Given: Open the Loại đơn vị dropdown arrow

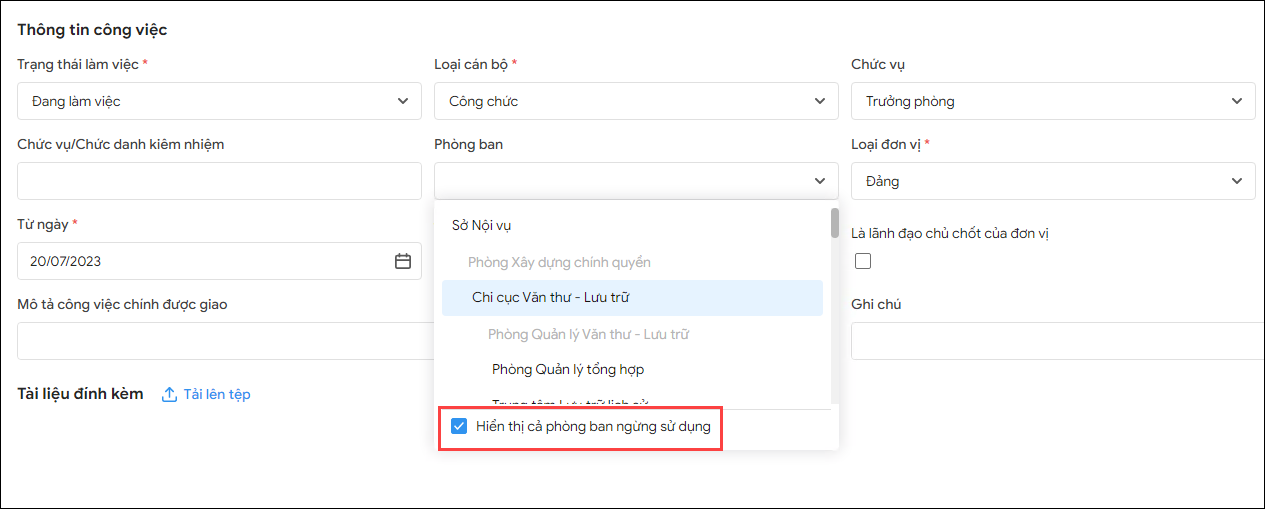Looking at the screenshot, I should 1236,181.
